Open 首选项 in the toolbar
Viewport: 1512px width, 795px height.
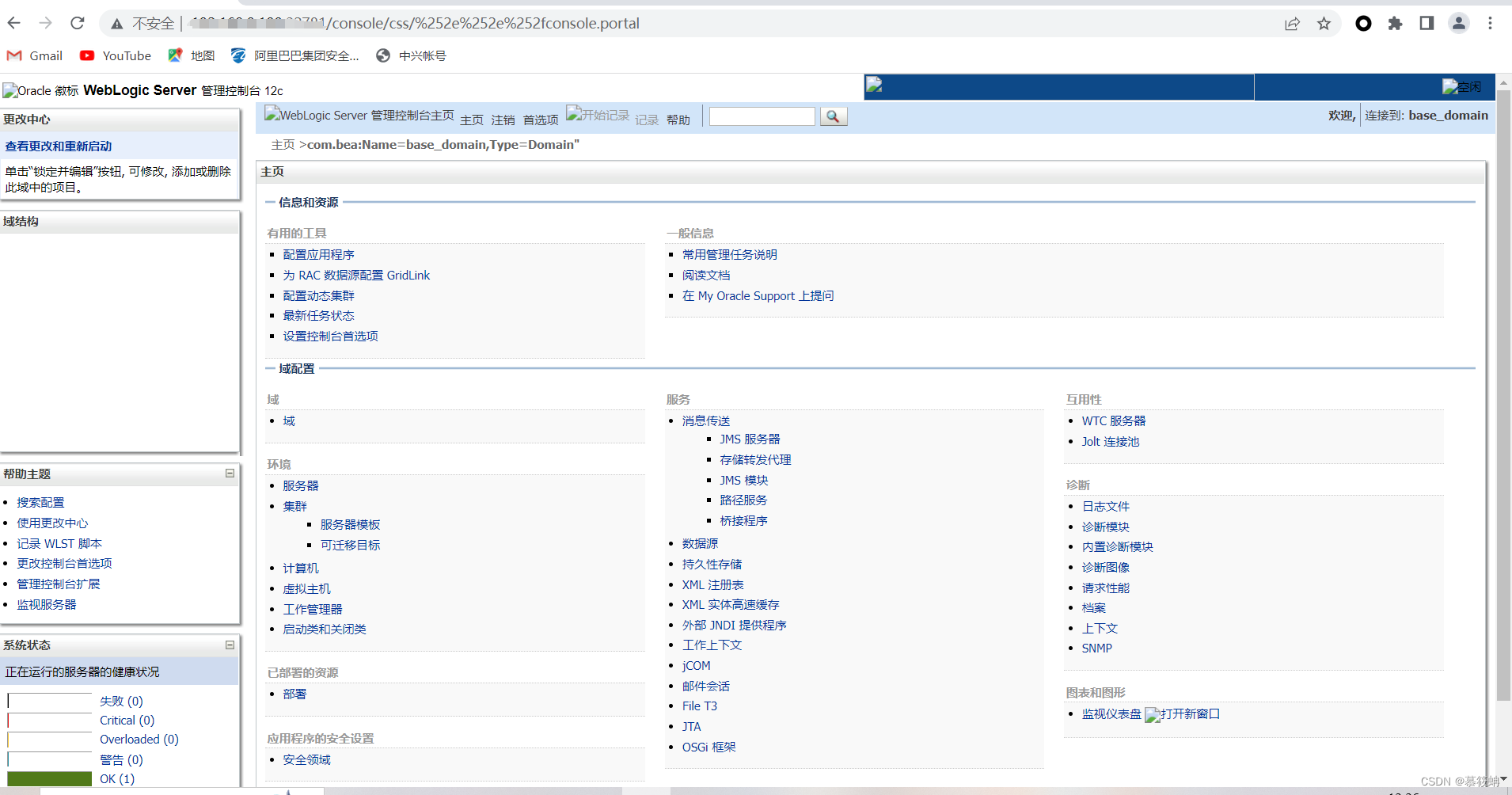541,120
